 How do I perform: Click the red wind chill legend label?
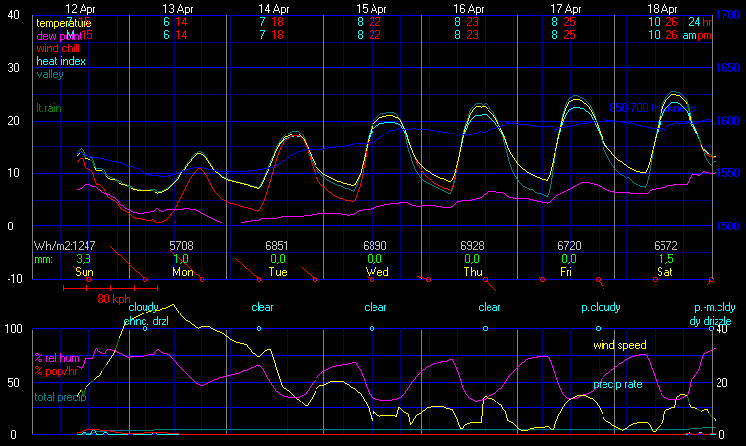pos(60,47)
